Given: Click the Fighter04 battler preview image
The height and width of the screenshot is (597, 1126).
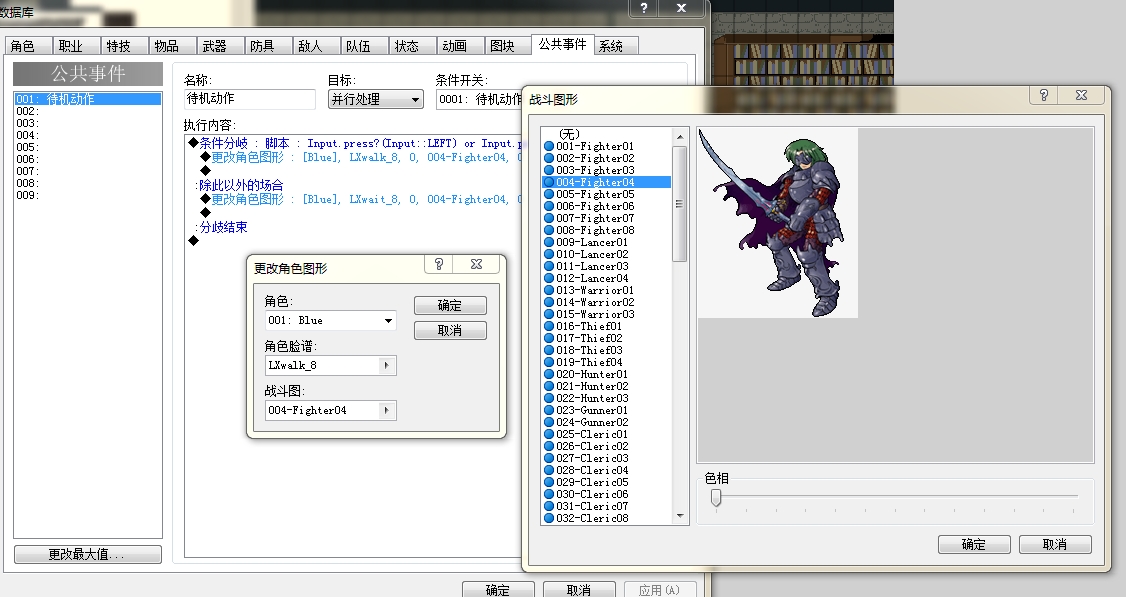Looking at the screenshot, I should [778, 223].
